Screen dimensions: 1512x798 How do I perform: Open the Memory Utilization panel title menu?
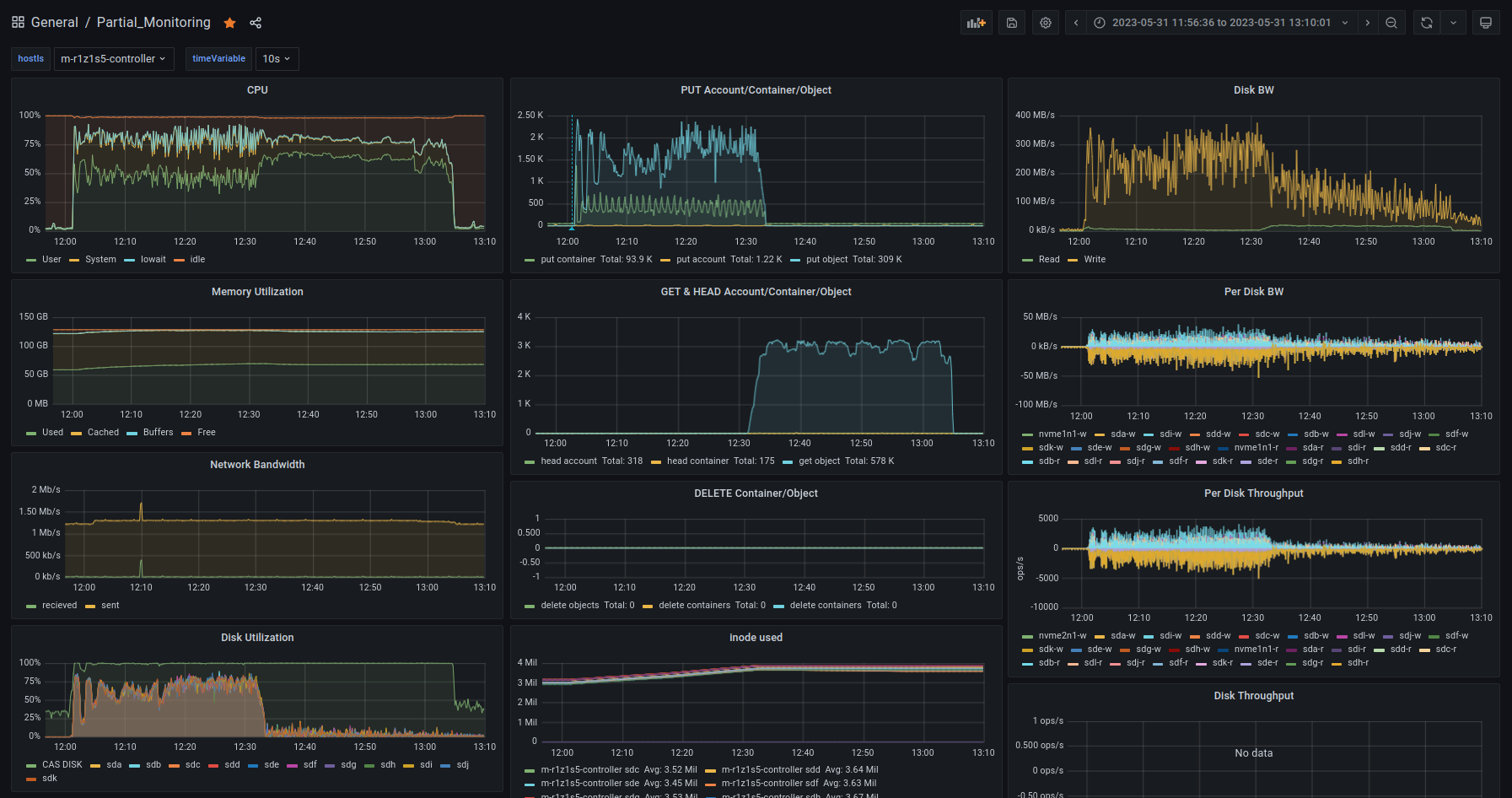[257, 292]
